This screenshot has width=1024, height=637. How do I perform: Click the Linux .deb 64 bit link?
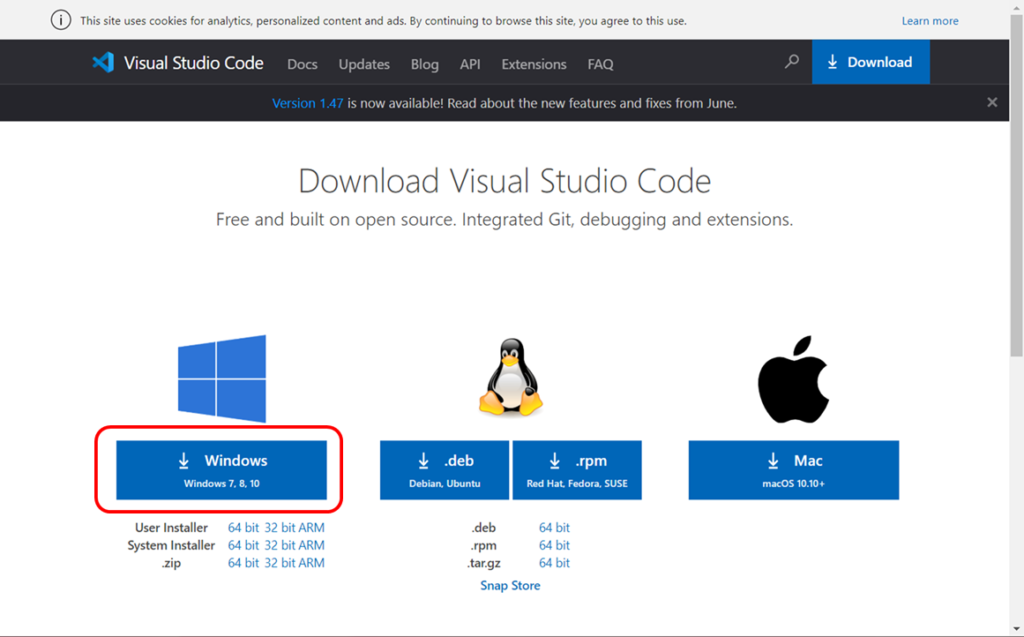pyautogui.click(x=554, y=527)
